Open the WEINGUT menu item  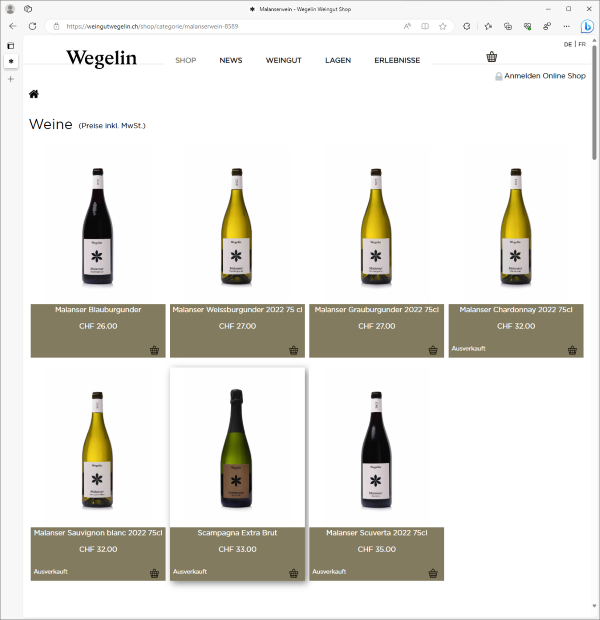pyautogui.click(x=283, y=60)
